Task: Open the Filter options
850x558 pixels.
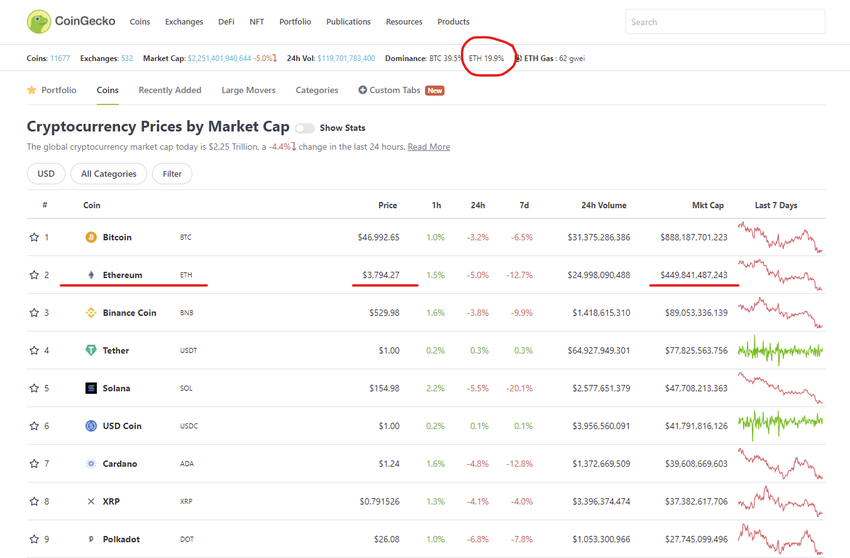Action: 172,174
